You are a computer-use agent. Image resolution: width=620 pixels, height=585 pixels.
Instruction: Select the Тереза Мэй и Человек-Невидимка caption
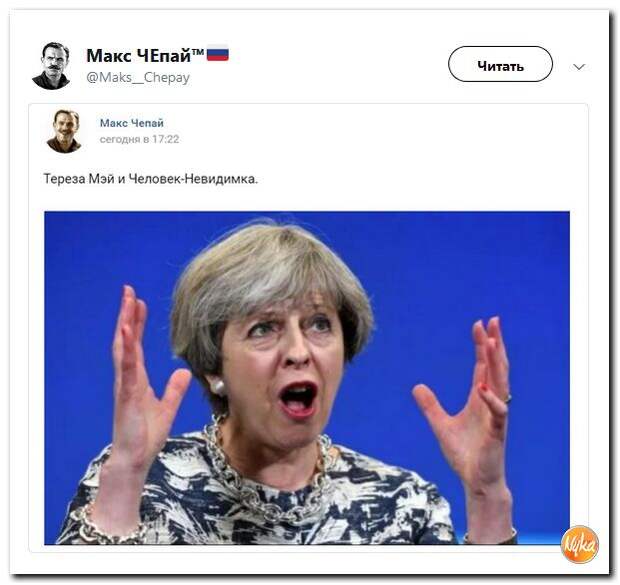[150, 179]
